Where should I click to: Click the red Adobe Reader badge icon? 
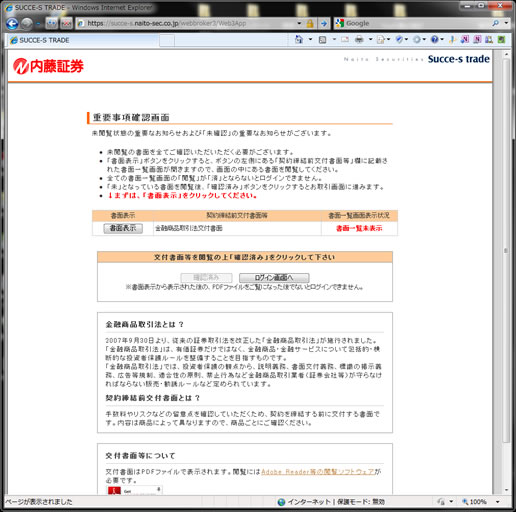(114, 491)
